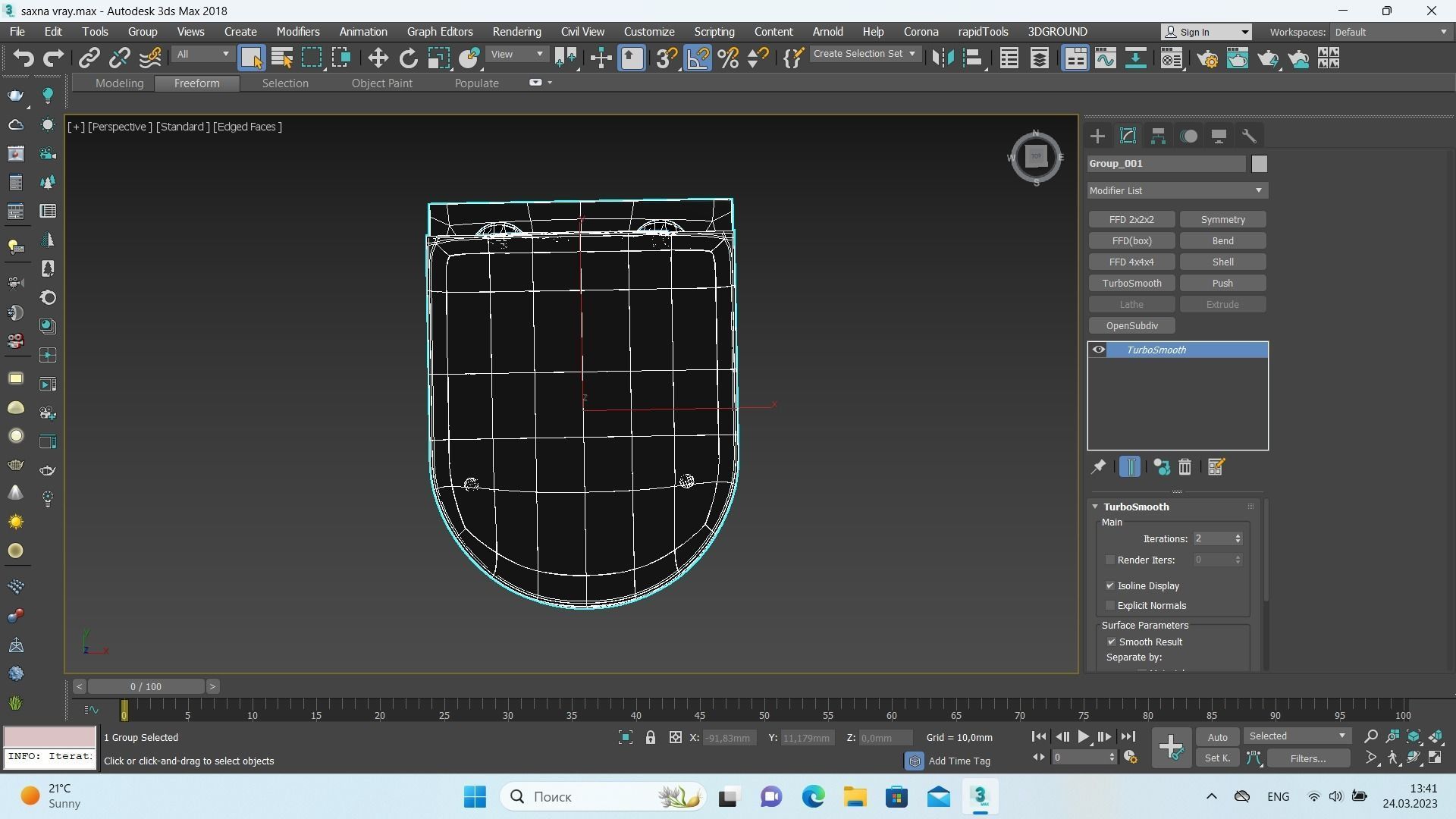Click the Pin Stack icon
The width and height of the screenshot is (1456, 819).
1098,467
